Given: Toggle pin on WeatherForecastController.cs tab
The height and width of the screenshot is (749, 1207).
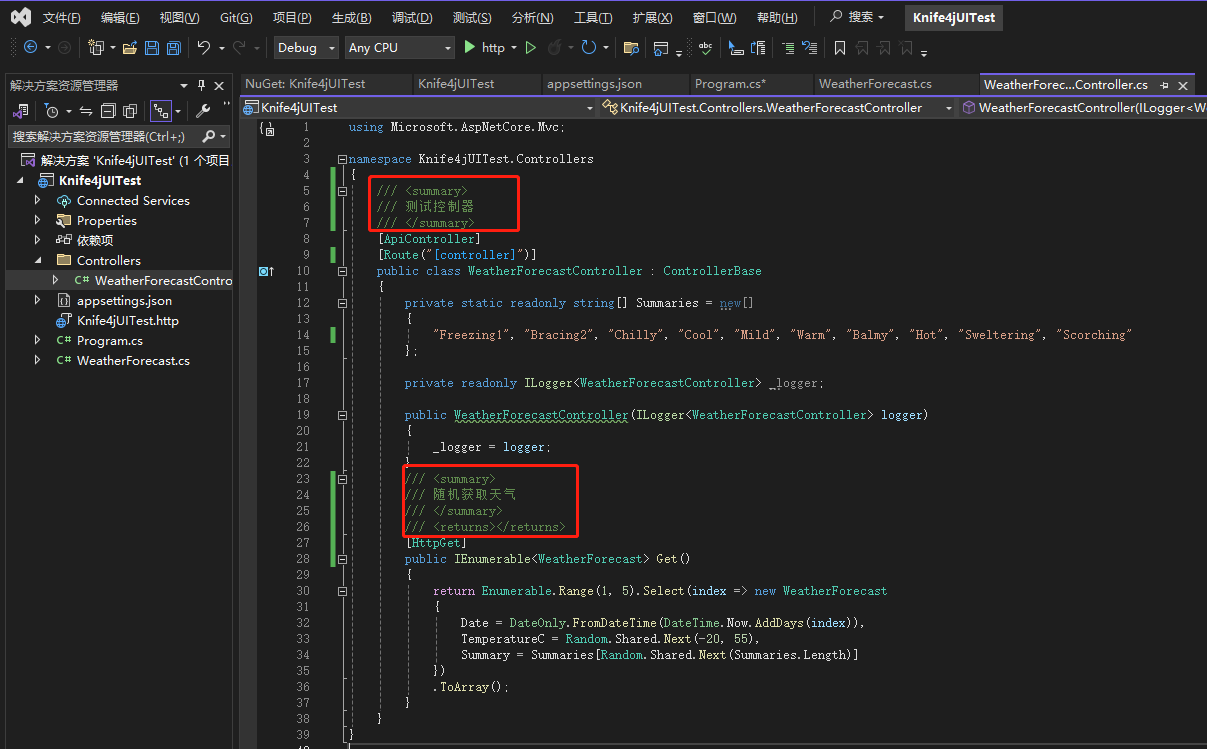Looking at the screenshot, I should (1165, 86).
